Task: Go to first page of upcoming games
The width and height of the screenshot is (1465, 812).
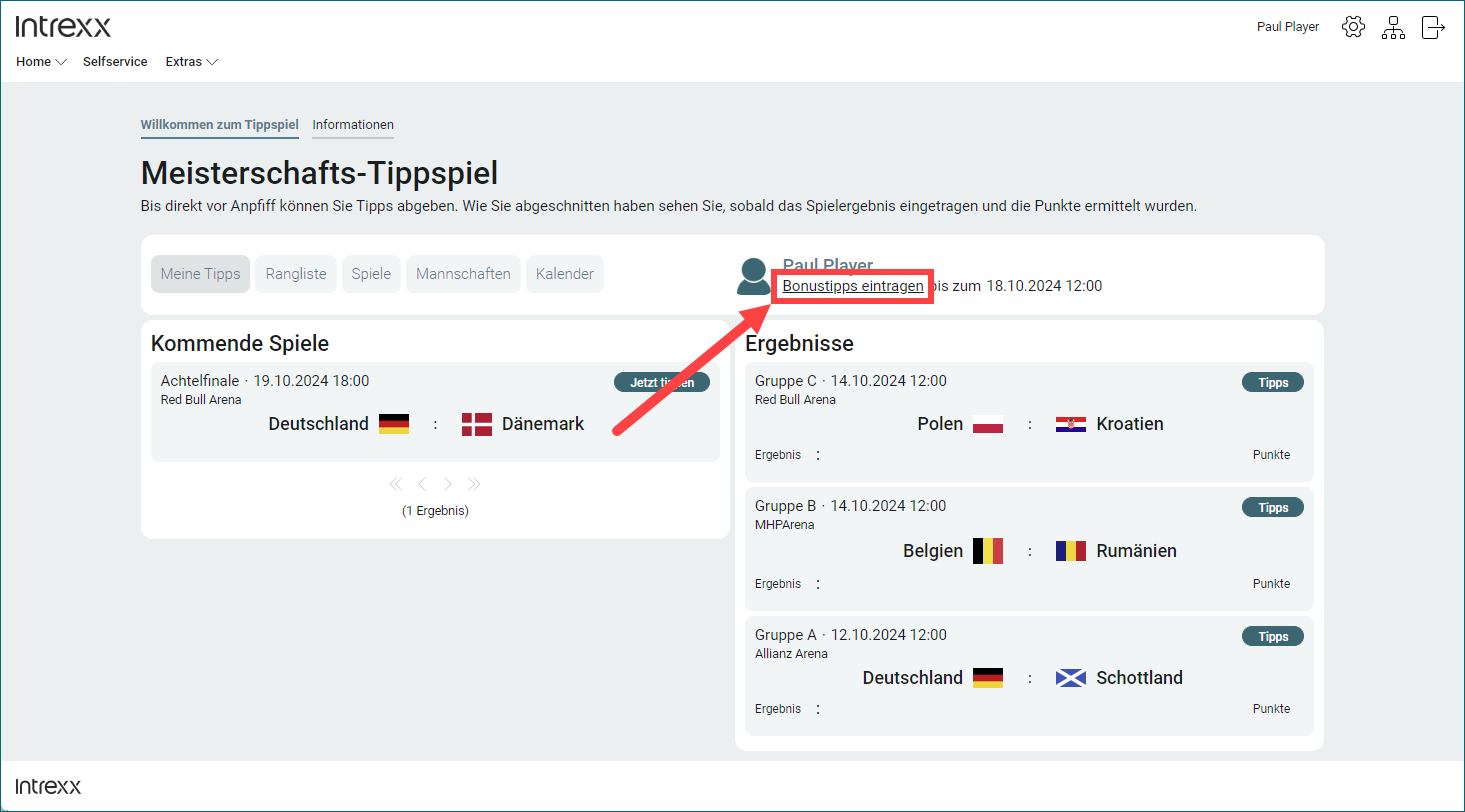Action: (x=396, y=484)
